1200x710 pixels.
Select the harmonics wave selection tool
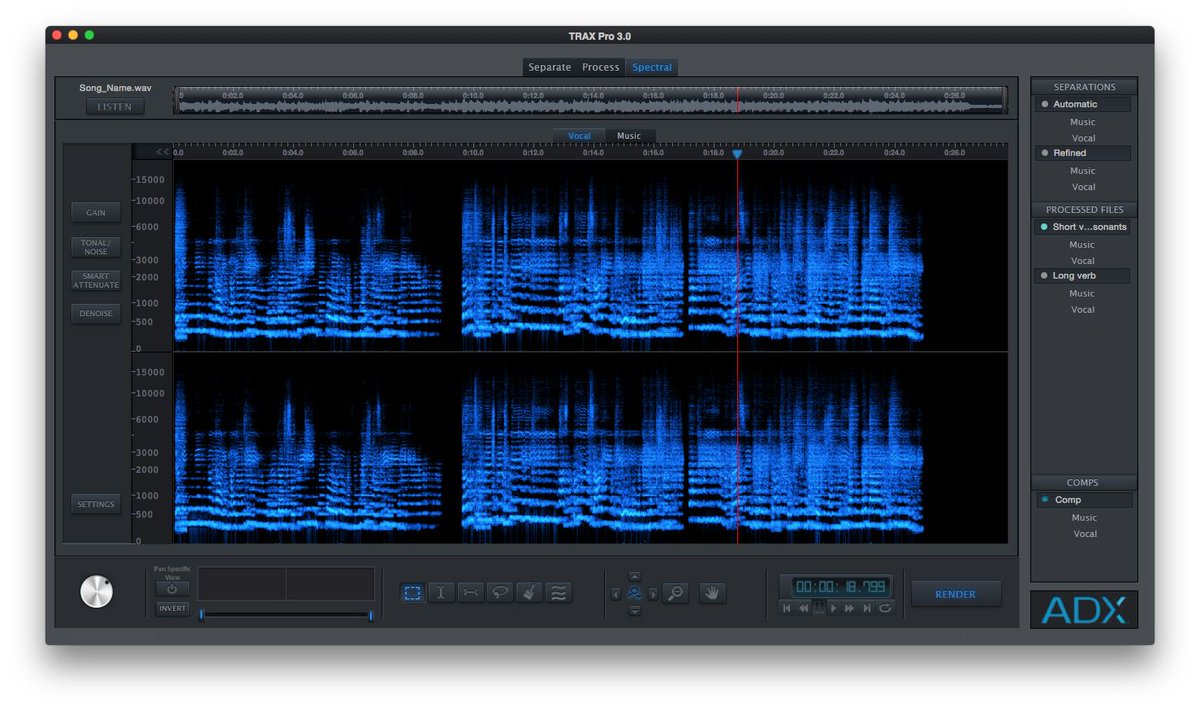[559, 592]
